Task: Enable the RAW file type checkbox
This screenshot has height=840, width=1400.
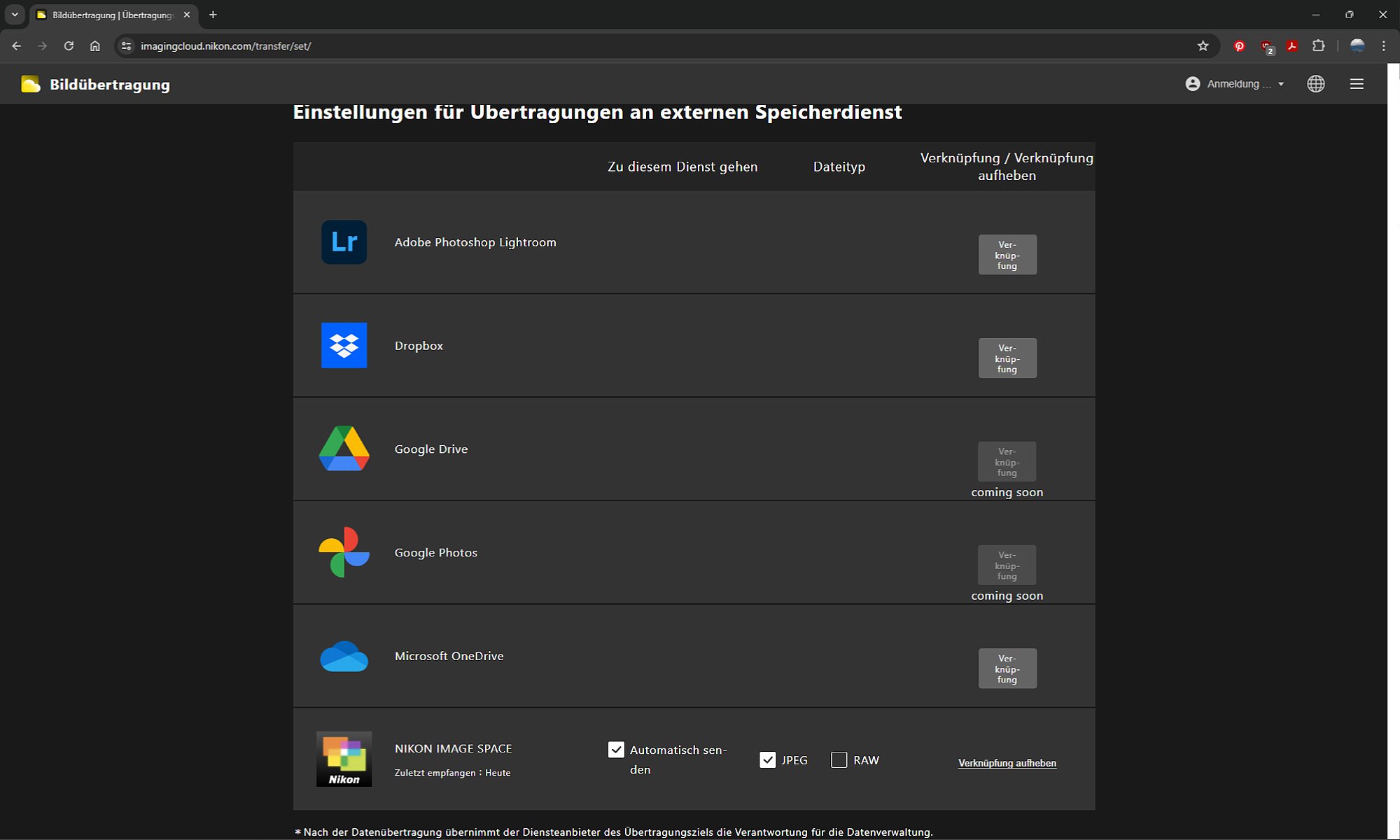Action: (x=839, y=760)
